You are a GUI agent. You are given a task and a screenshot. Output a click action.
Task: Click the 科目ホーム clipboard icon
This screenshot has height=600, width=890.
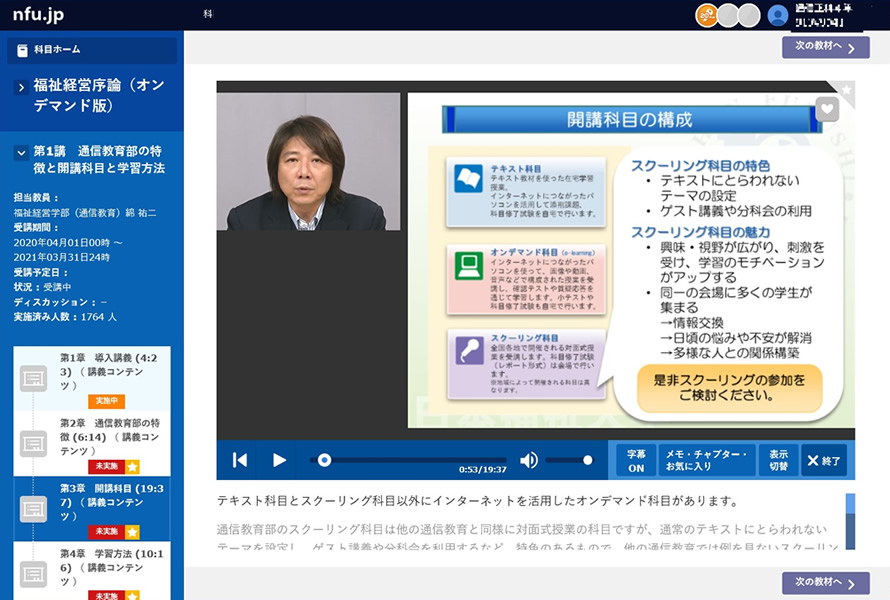22,51
